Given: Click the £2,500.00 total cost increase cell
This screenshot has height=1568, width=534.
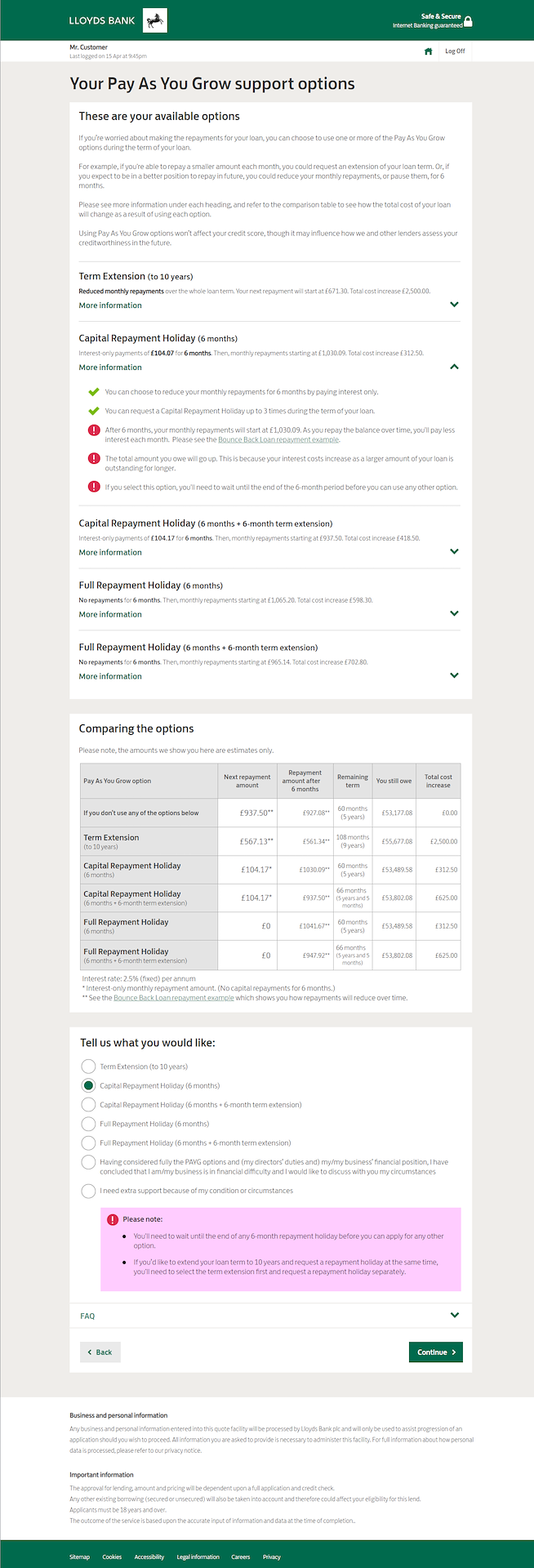Looking at the screenshot, I should (x=438, y=841).
